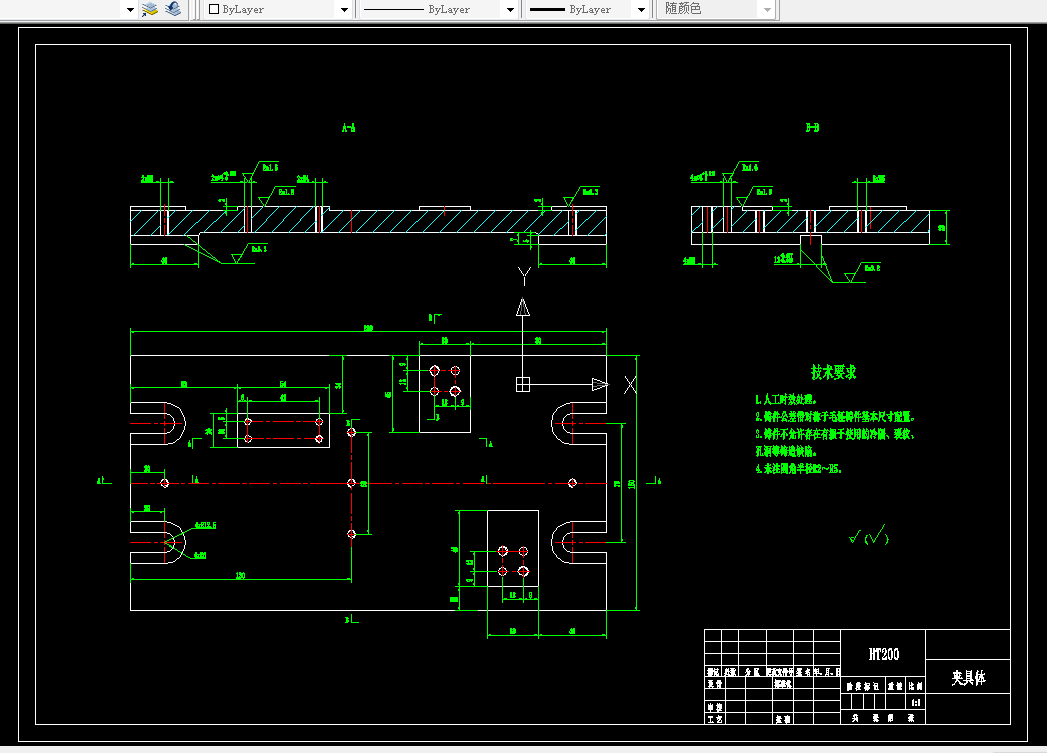Select the A-A section view label
Viewport: 1047px width, 753px height.
coord(349,128)
